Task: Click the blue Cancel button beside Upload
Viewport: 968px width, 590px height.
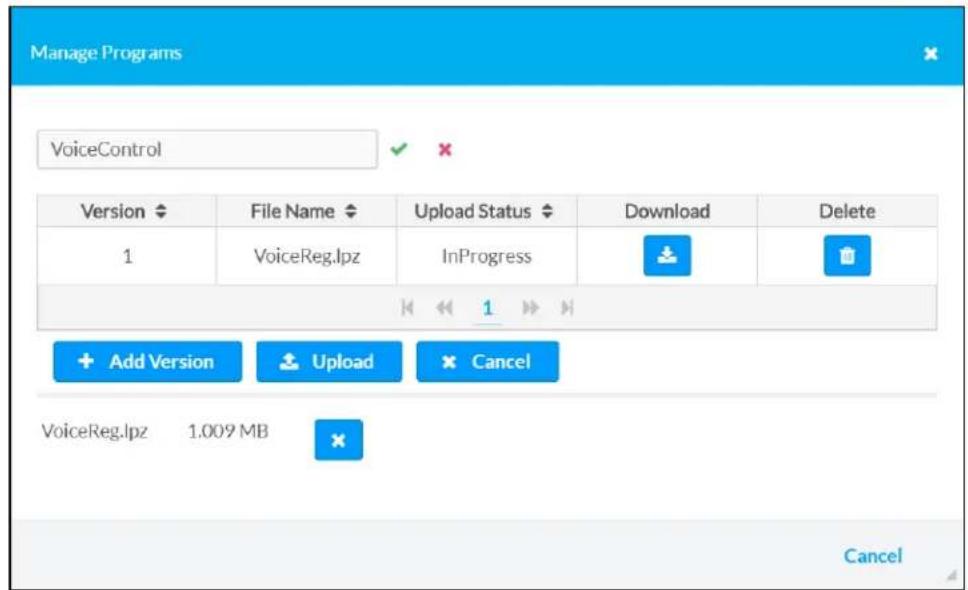Action: tap(488, 362)
